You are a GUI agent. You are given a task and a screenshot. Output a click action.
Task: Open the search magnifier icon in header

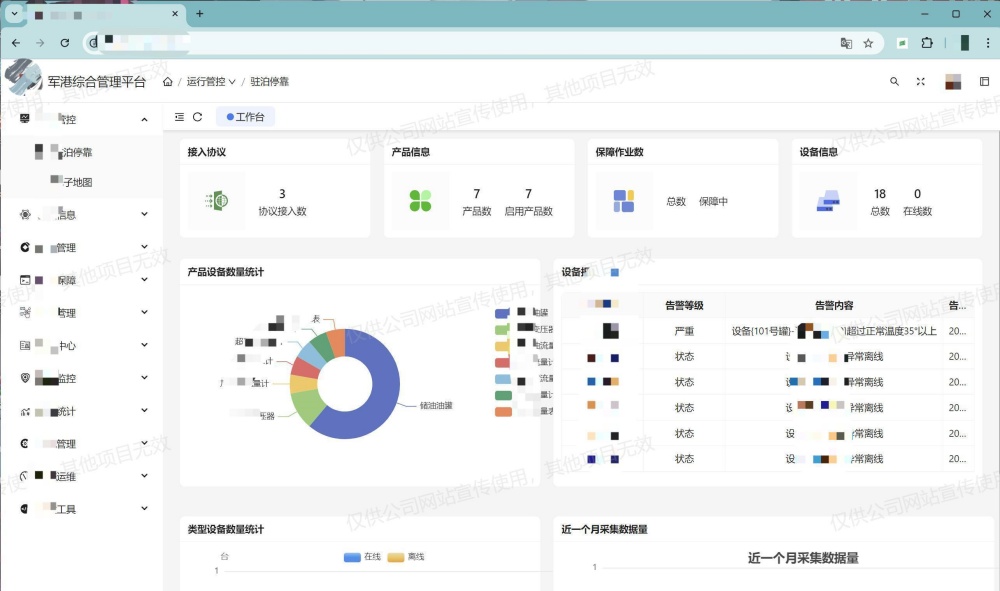894,82
